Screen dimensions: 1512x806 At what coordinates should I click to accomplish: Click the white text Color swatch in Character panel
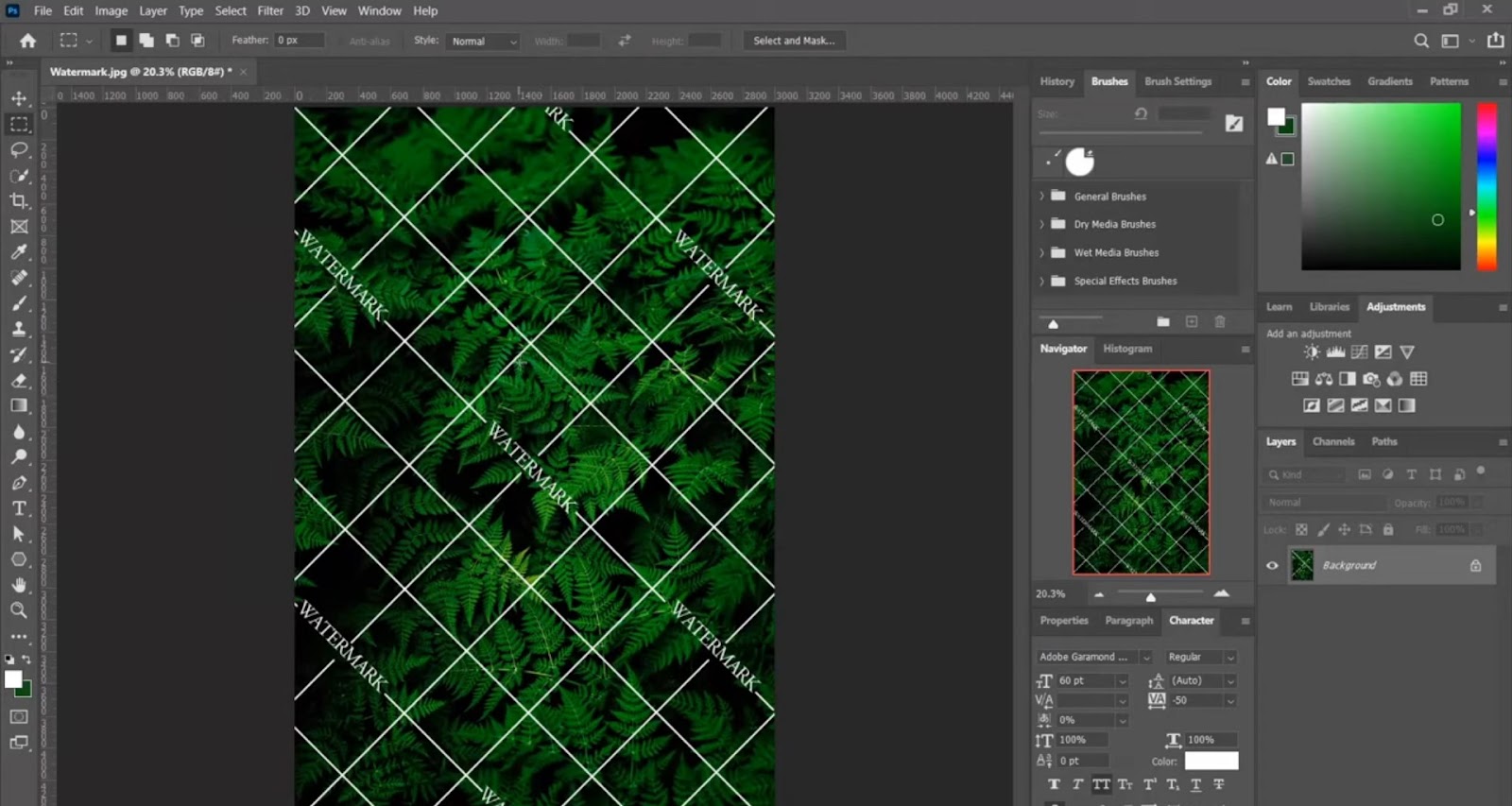coord(1211,762)
